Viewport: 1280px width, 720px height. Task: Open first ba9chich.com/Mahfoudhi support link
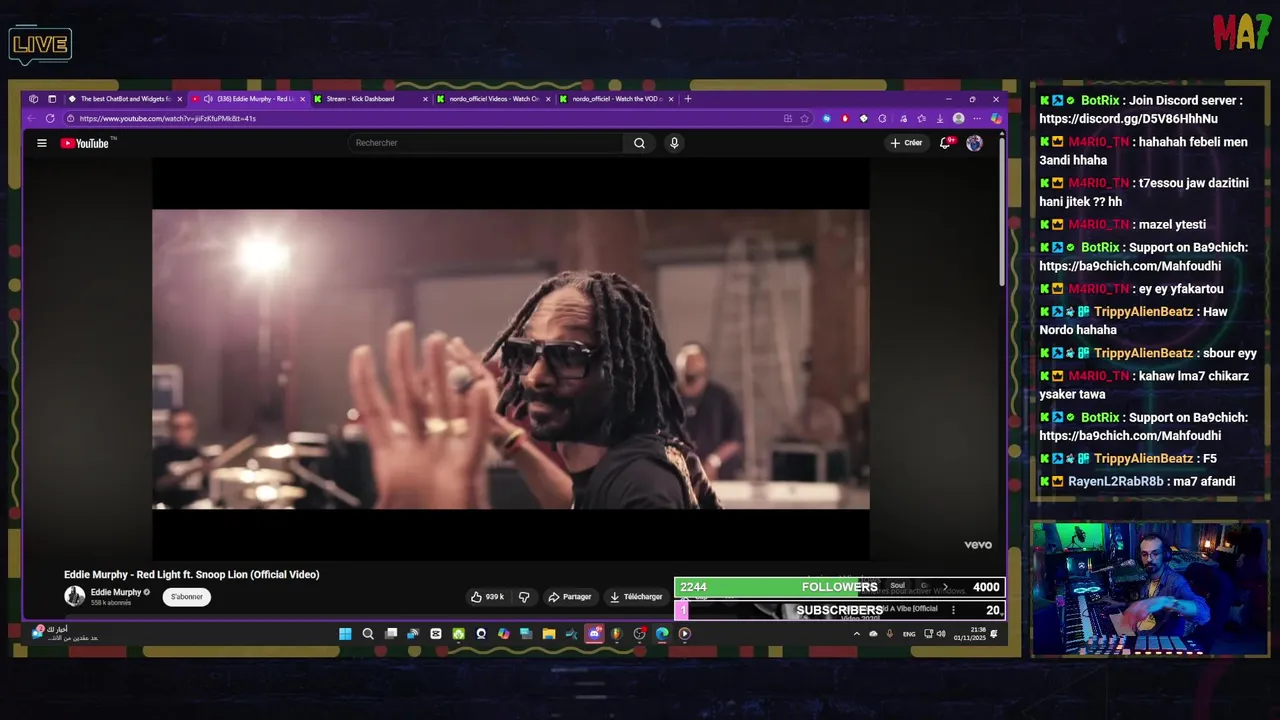click(1130, 266)
